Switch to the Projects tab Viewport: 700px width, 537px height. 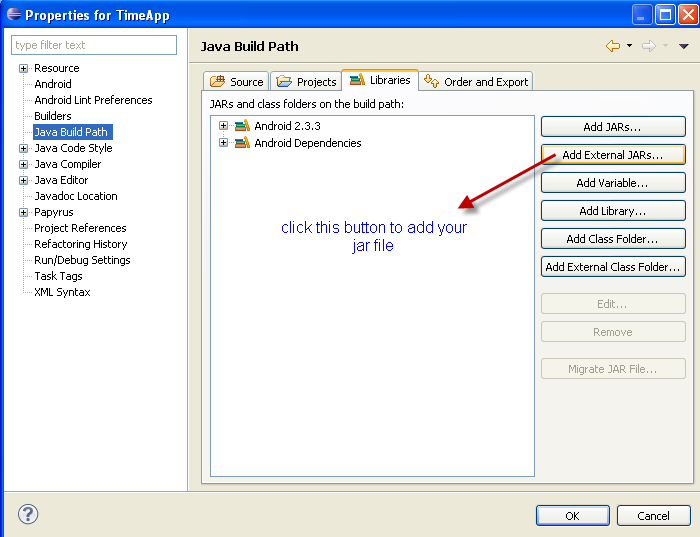(306, 82)
